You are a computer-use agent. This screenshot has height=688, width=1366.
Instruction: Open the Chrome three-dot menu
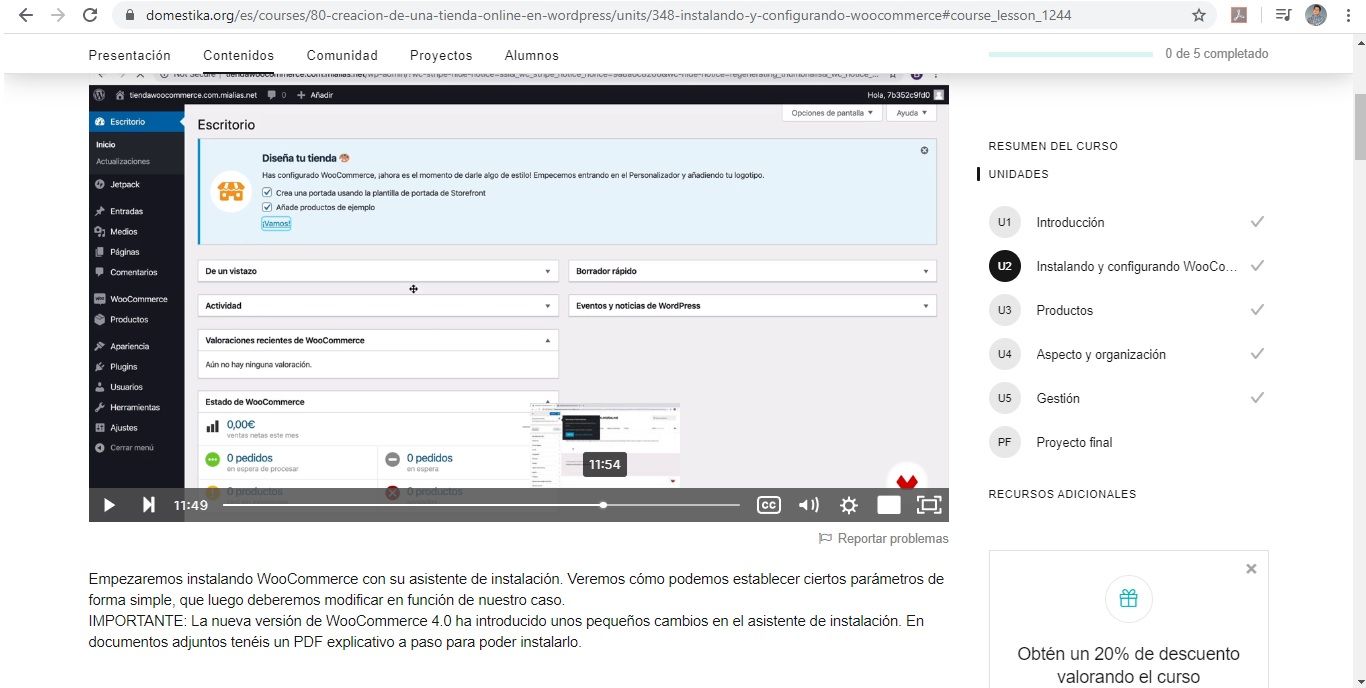(1349, 15)
